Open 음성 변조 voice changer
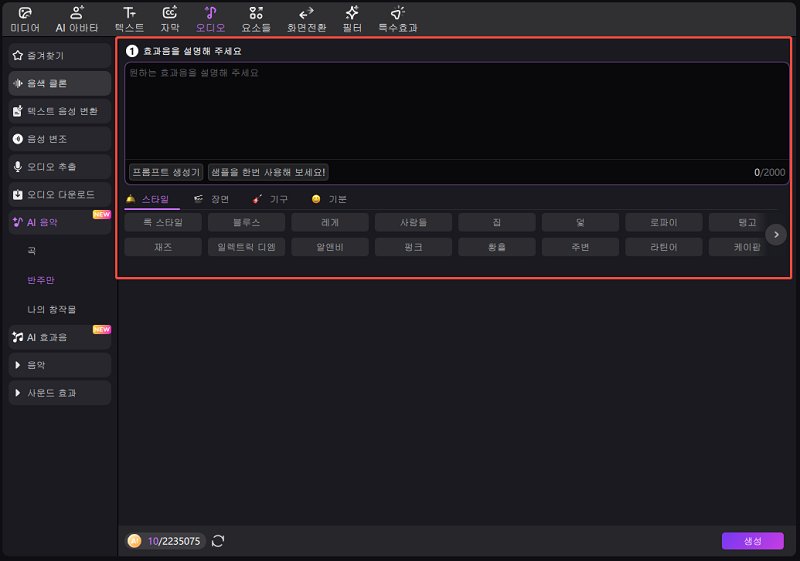 click(60, 139)
